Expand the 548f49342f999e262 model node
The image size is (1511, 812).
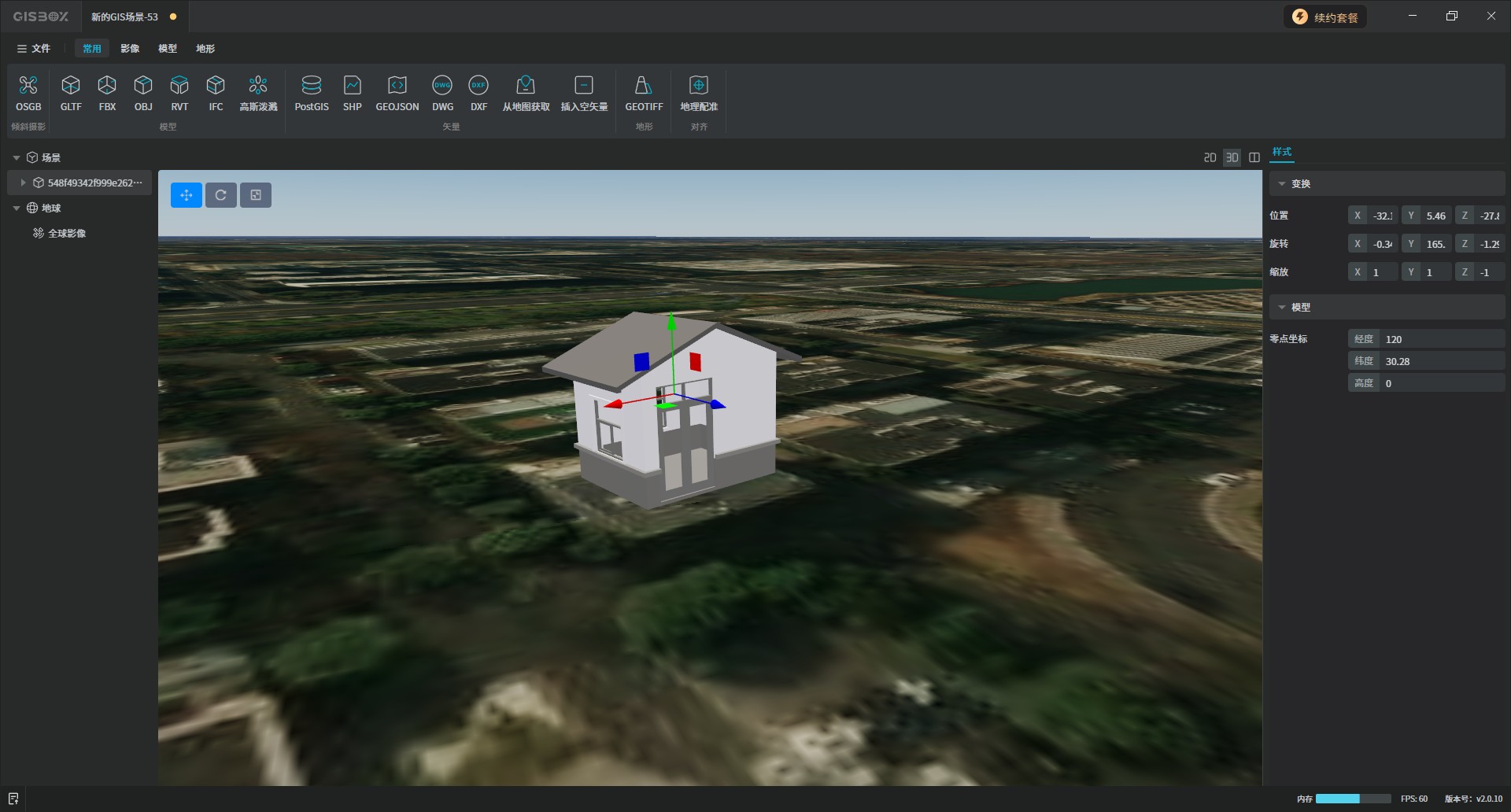tap(24, 183)
